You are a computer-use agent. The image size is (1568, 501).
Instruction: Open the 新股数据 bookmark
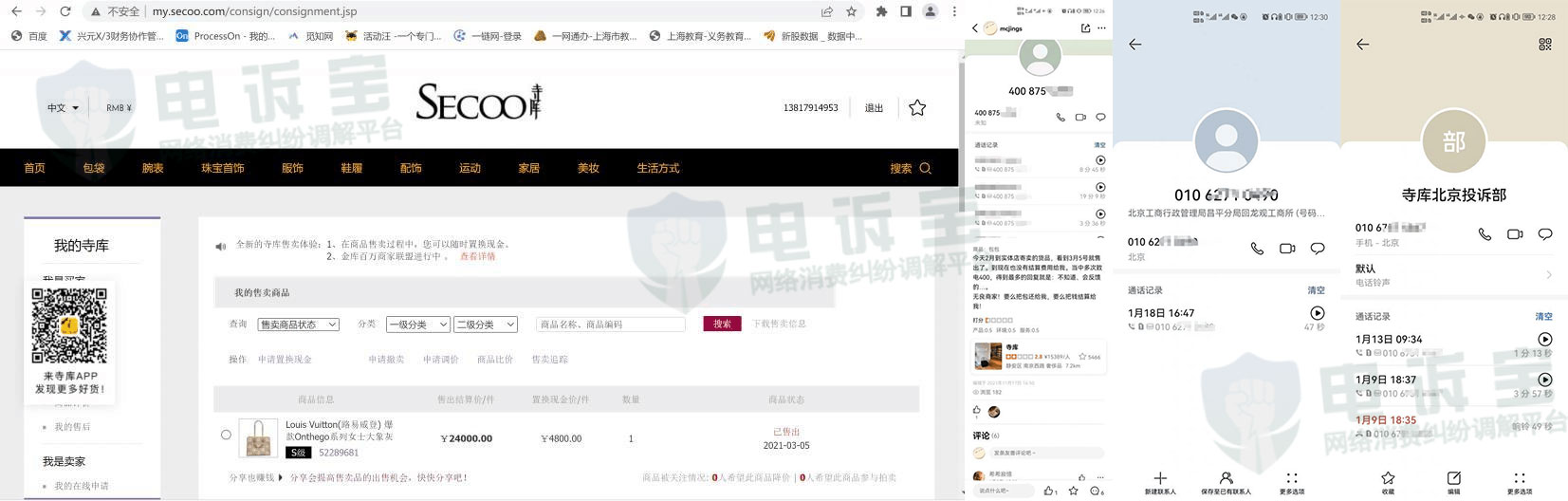[812, 36]
